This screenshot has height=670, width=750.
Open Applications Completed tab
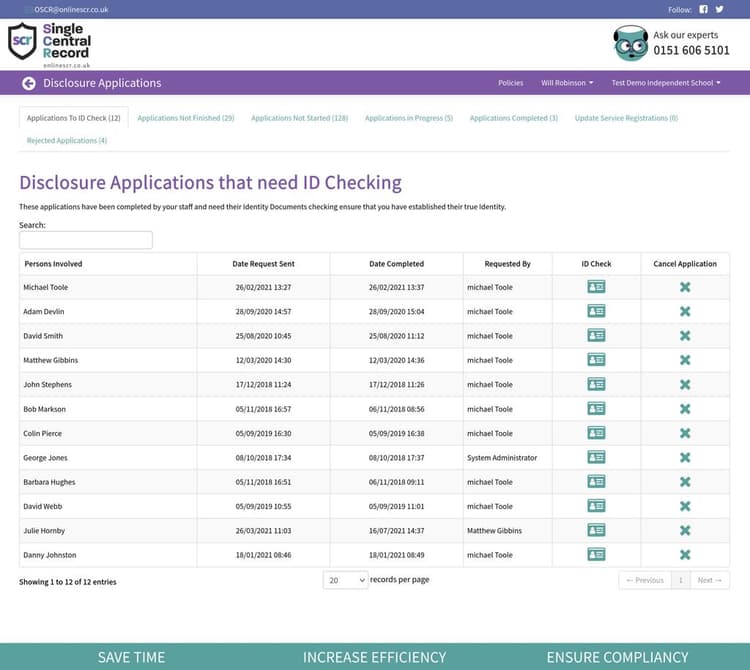pyautogui.click(x=514, y=118)
